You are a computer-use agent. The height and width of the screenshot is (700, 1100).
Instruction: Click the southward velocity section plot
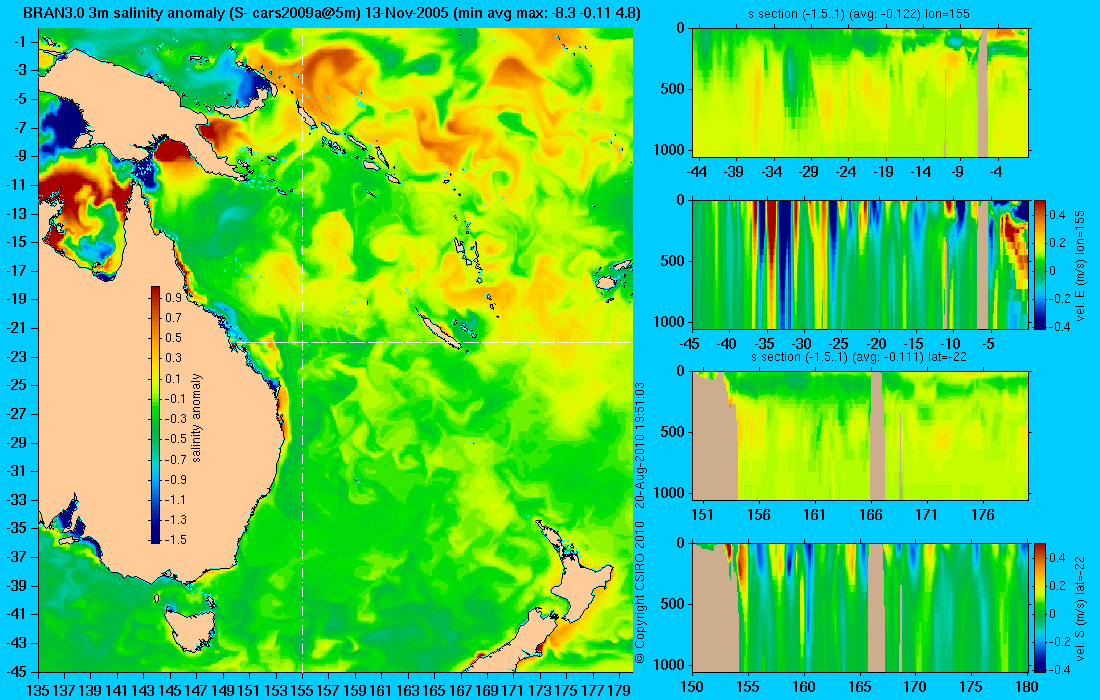[861, 607]
